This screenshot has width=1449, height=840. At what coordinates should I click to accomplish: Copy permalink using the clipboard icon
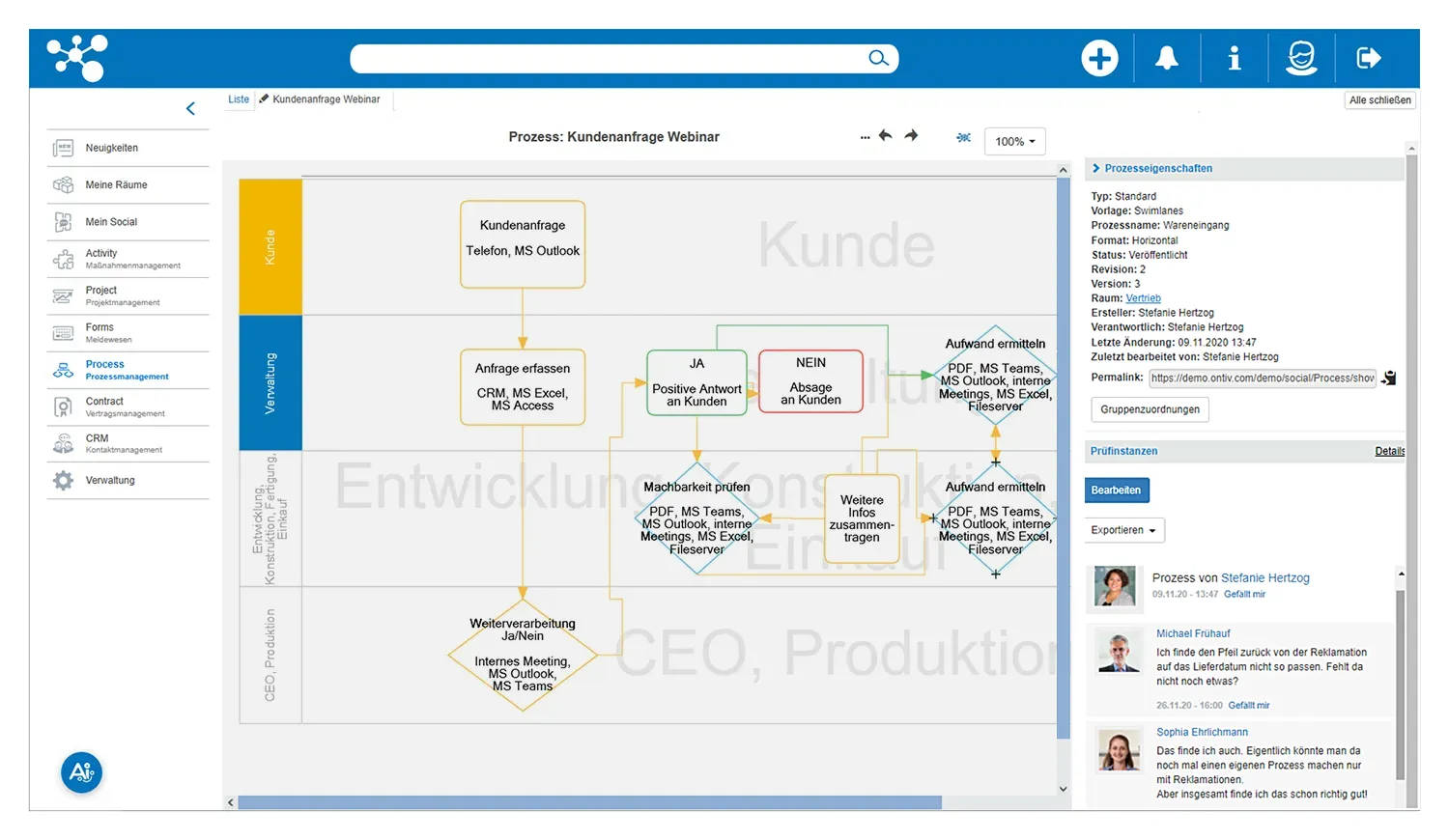1389,378
